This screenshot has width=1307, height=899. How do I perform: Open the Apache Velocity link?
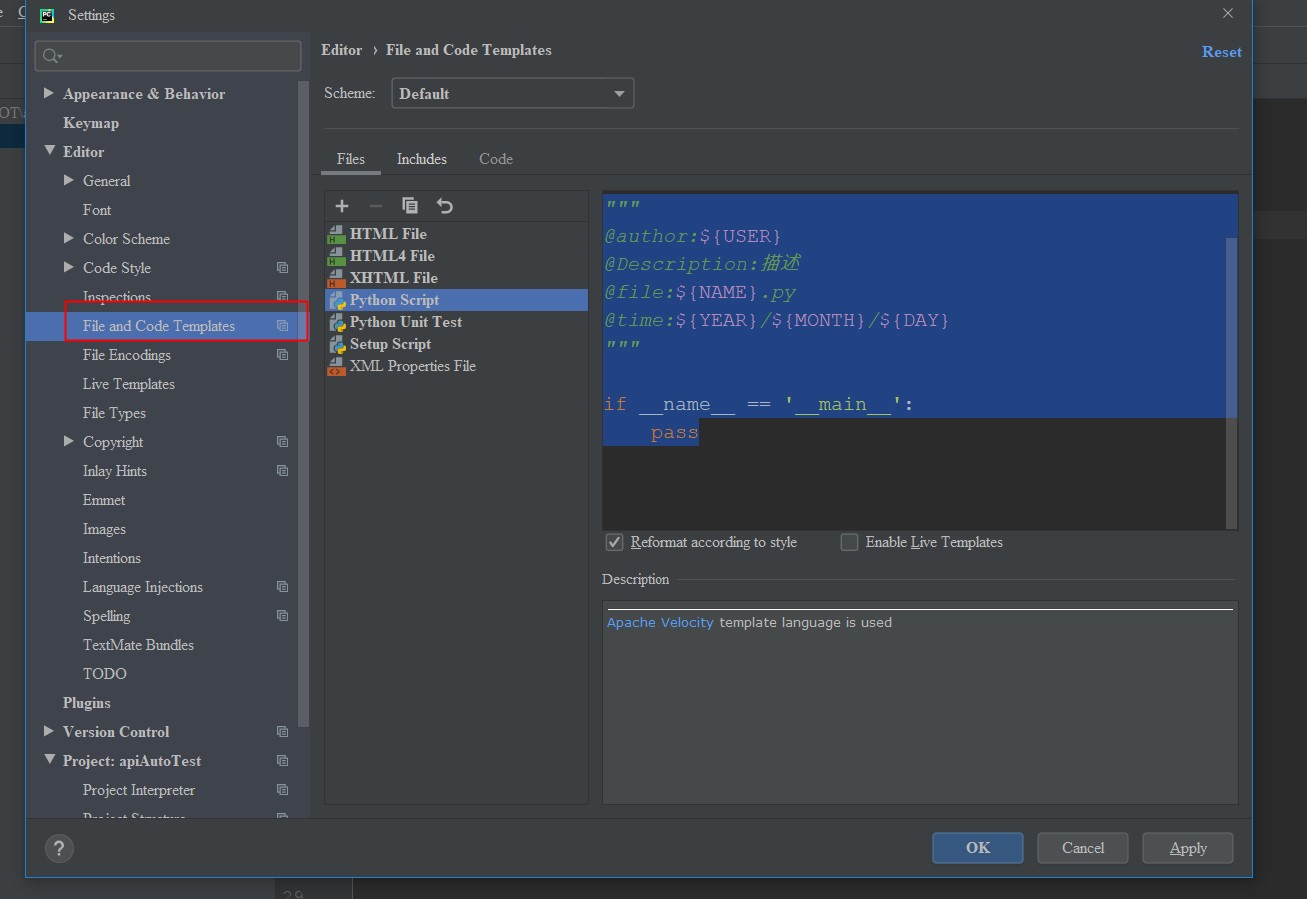tap(660, 622)
